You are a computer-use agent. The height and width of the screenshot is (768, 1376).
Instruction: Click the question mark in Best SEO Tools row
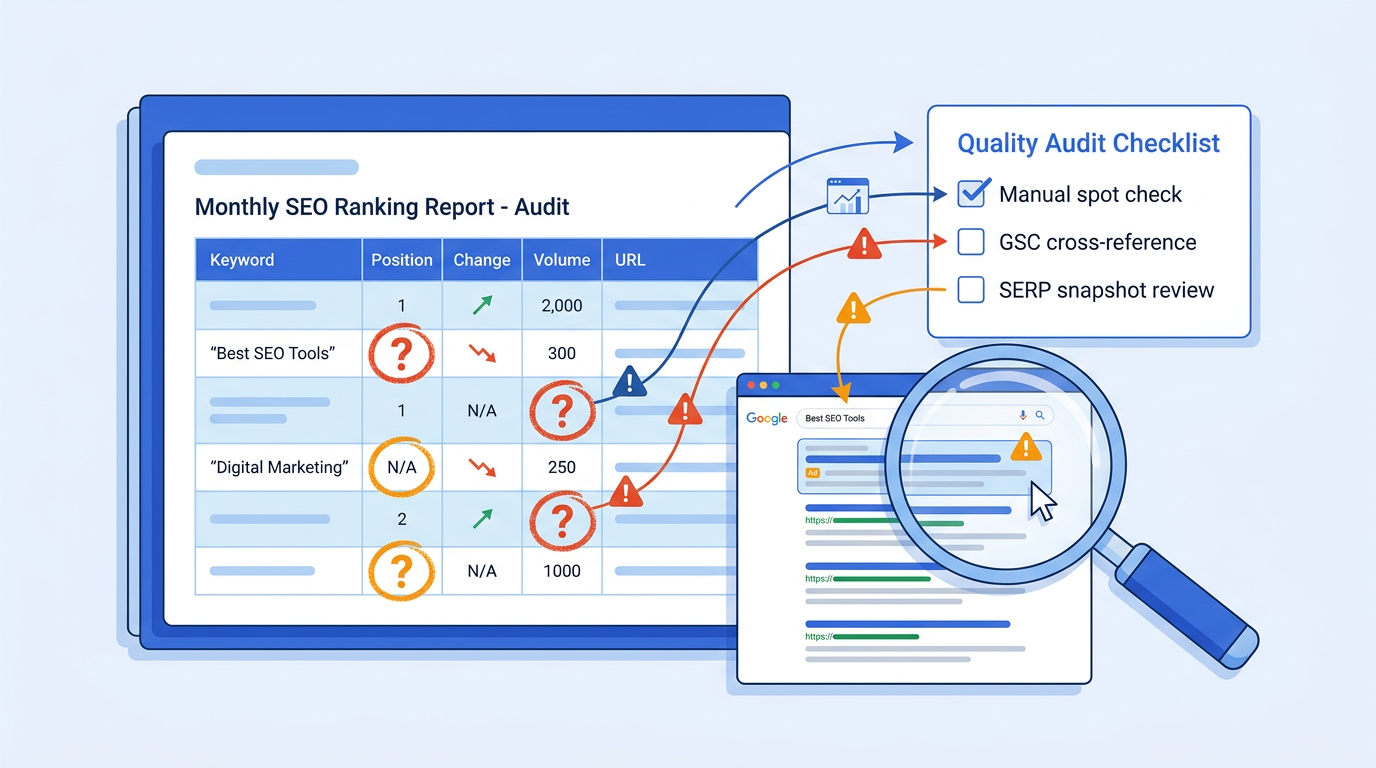point(402,353)
